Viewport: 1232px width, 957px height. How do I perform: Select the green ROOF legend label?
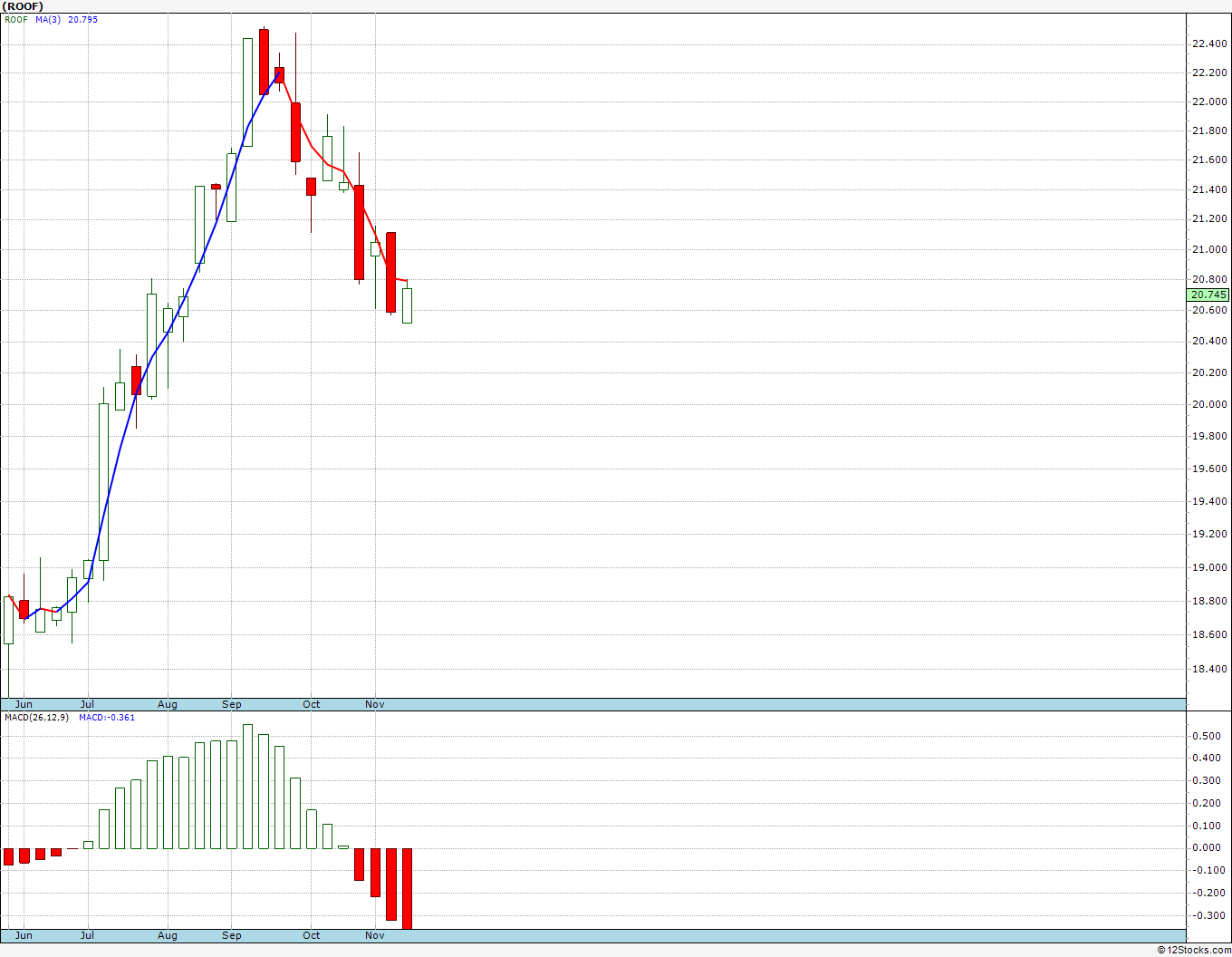click(x=15, y=19)
